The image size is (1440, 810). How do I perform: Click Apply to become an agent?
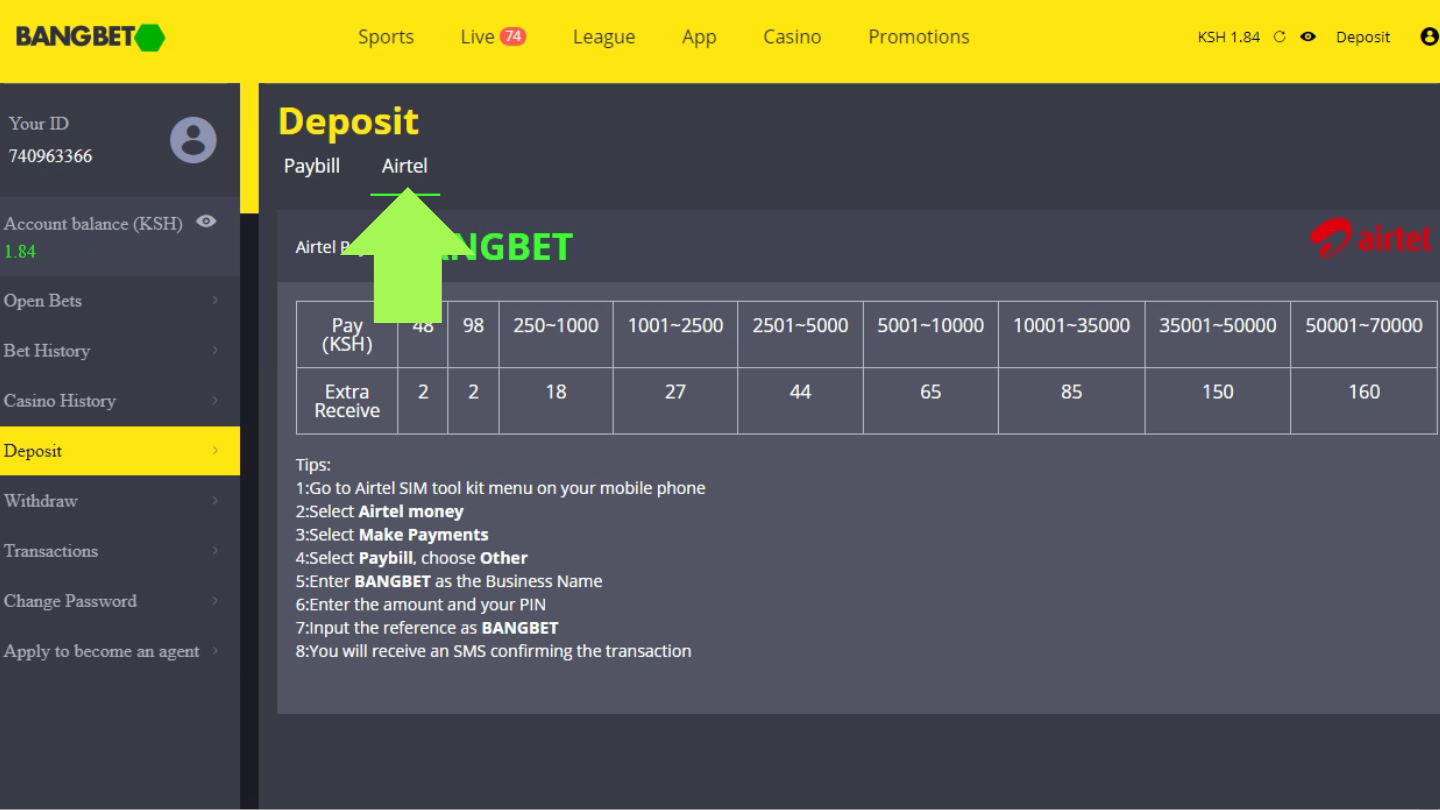[x=101, y=651]
